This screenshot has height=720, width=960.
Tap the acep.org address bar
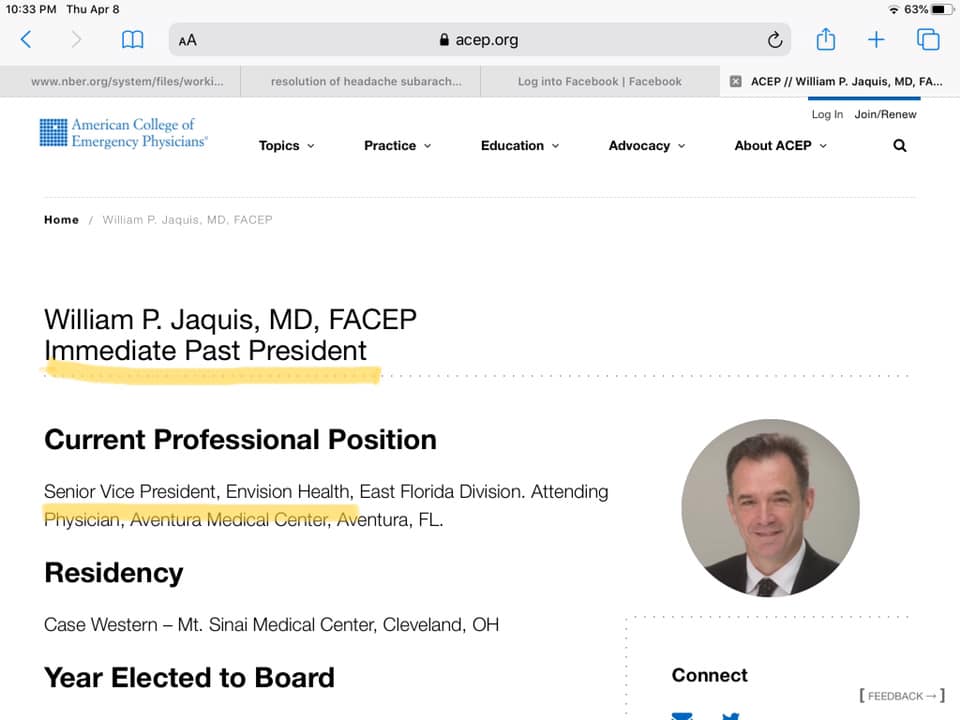(x=480, y=40)
